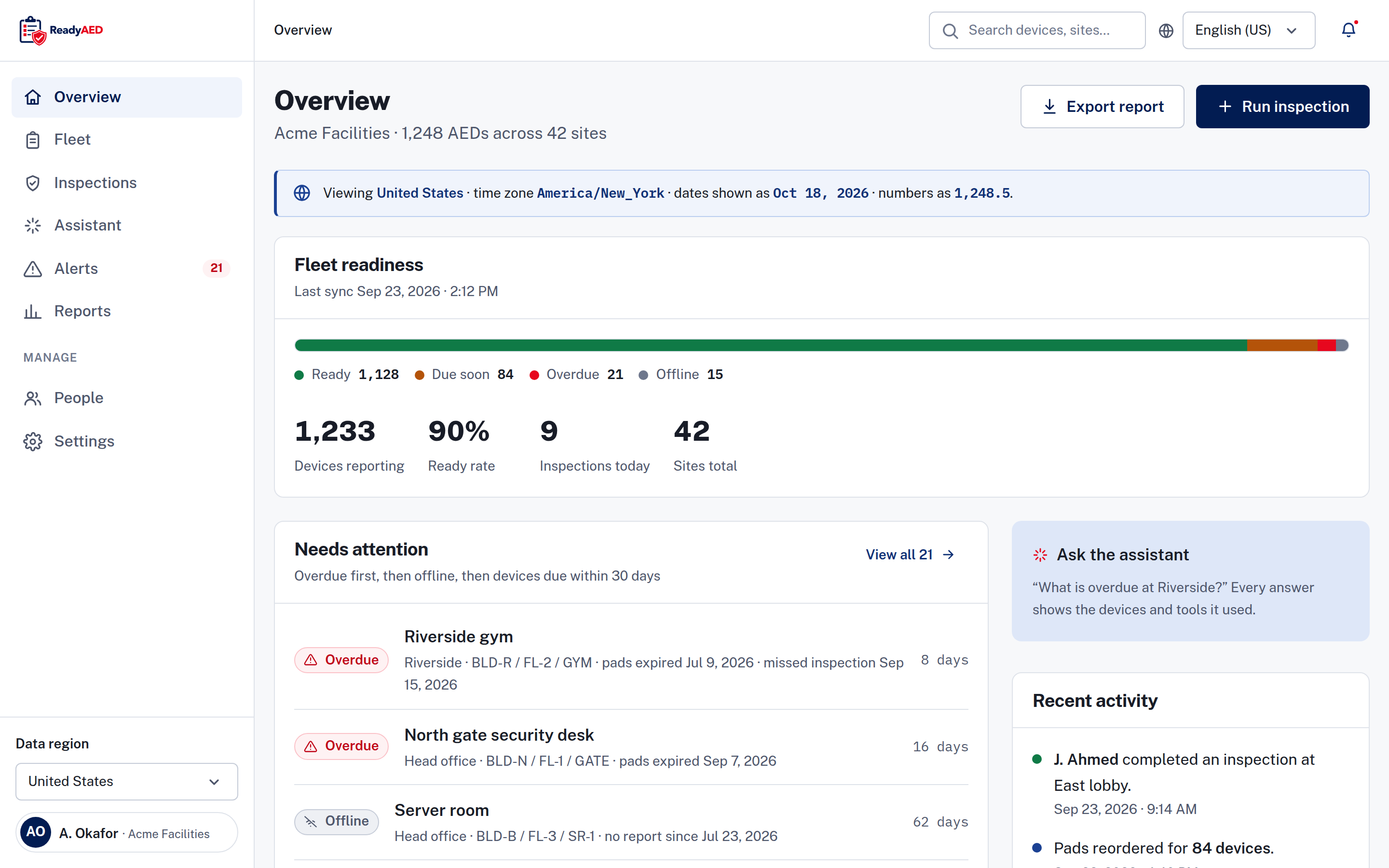Click the globe icon in the locale banner
Screen dimensions: 1389x868
coord(302,193)
